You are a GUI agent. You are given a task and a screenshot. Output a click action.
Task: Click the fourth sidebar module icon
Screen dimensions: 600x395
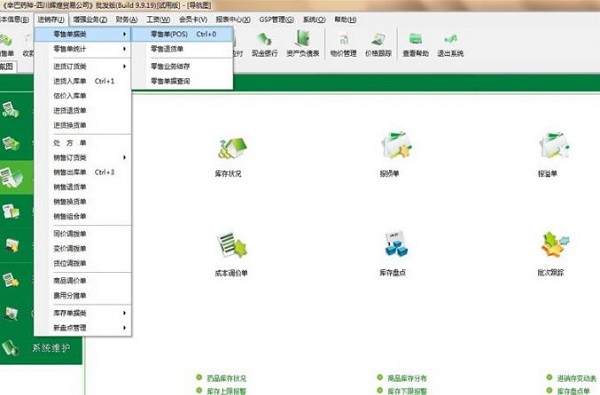coord(11,211)
